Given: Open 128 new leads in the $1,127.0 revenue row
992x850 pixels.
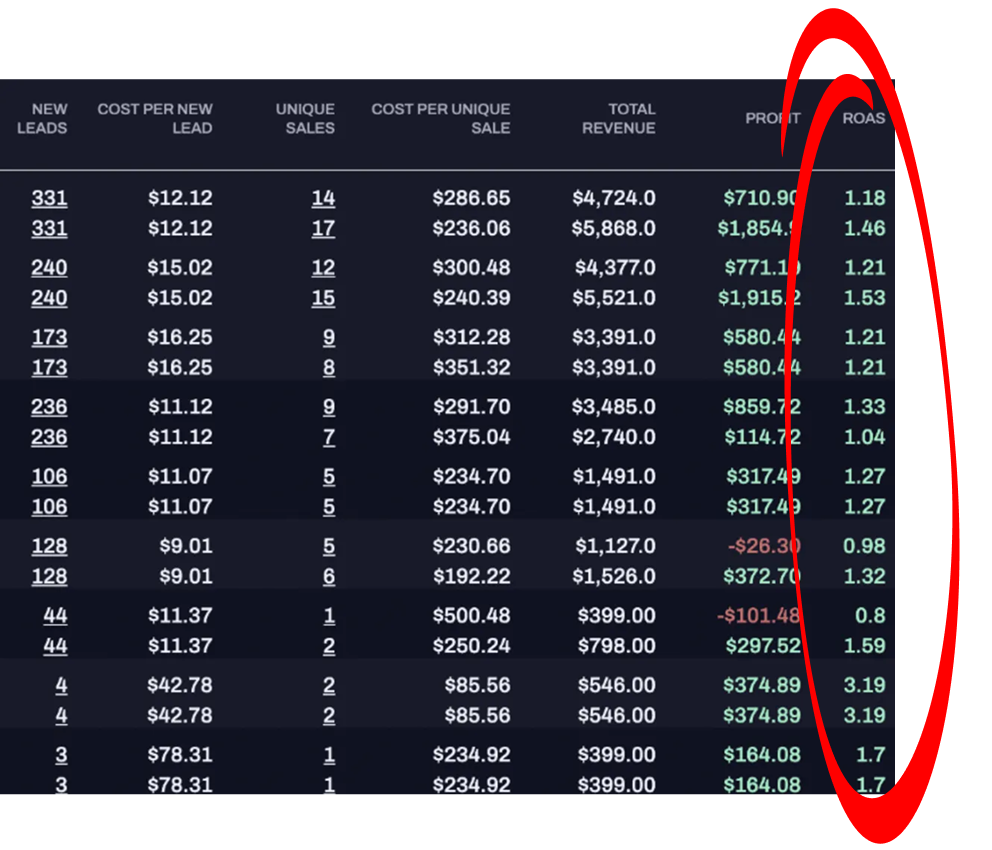Looking at the screenshot, I should click(x=49, y=546).
